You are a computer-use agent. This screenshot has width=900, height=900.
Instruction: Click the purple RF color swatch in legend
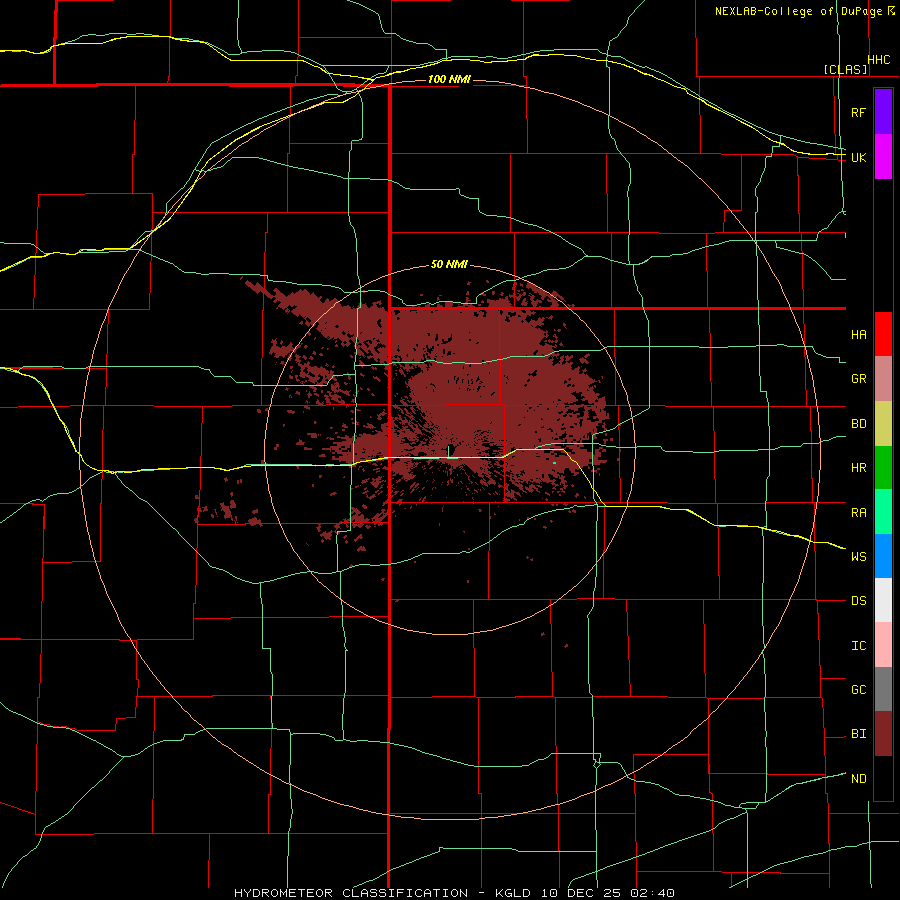pos(883,112)
